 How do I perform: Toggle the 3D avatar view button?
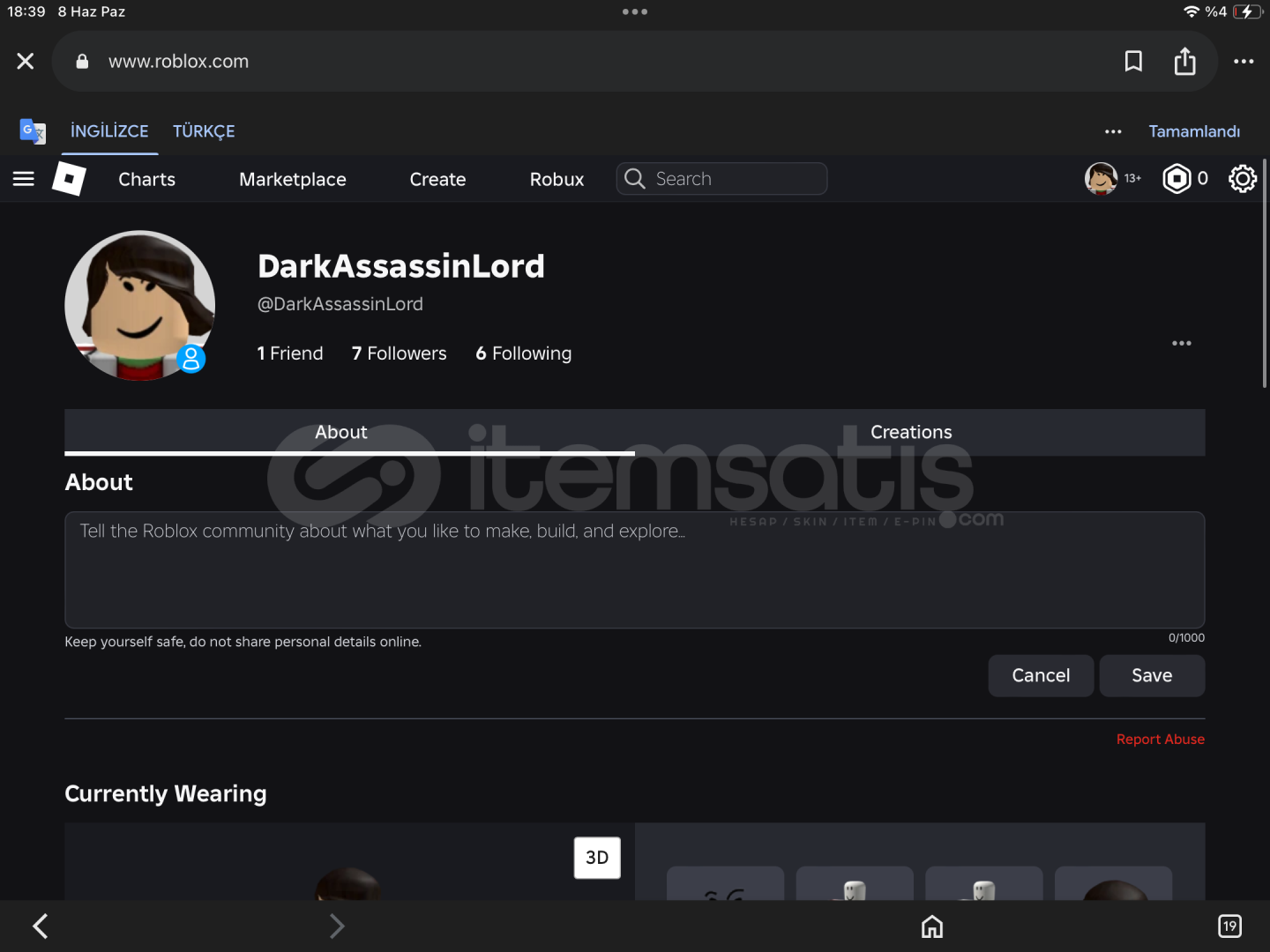click(597, 858)
